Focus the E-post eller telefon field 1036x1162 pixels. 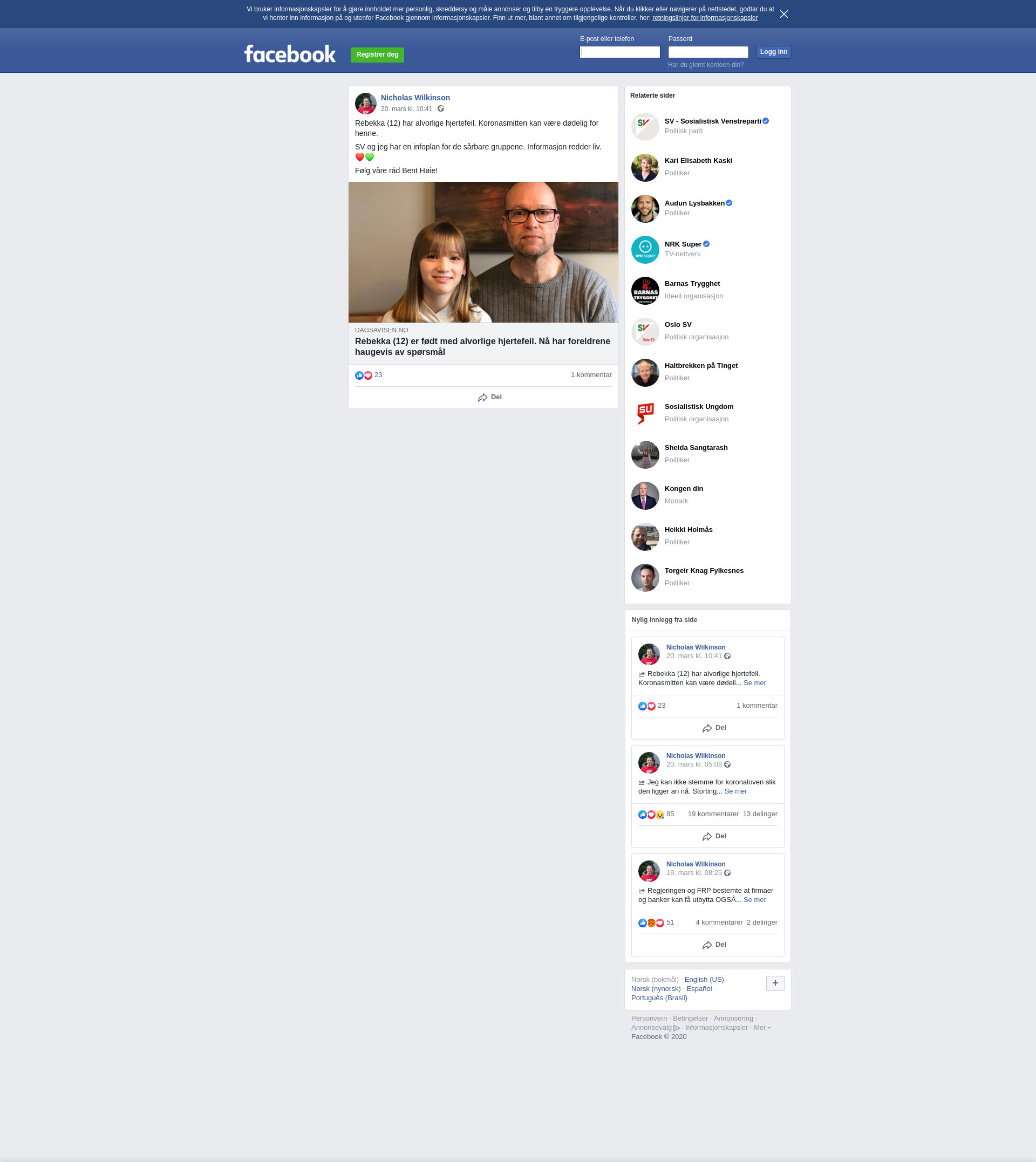(619, 52)
